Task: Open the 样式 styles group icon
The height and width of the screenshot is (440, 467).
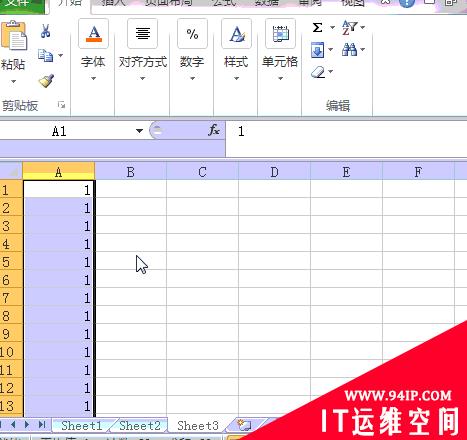Action: 236,34
